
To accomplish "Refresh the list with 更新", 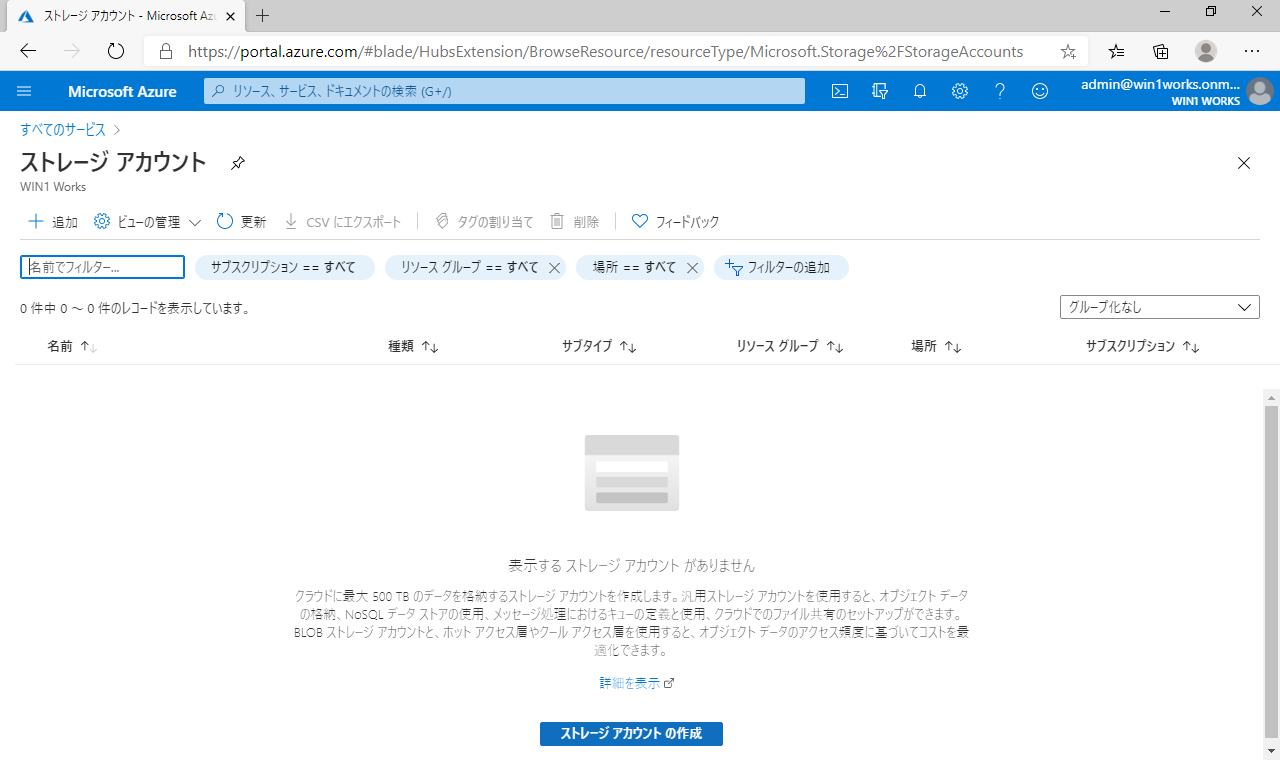I will pos(242,222).
